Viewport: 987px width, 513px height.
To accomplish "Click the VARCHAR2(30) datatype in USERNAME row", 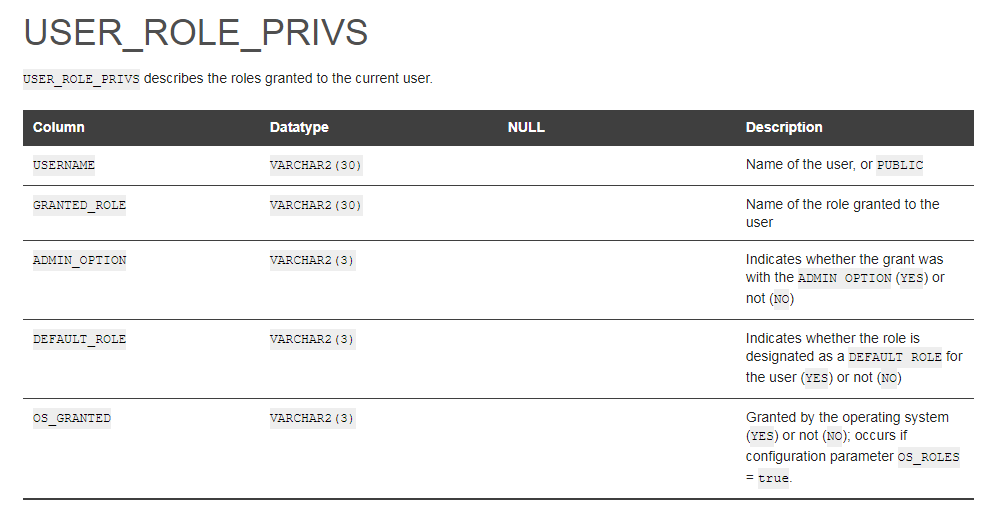I will click(x=315, y=165).
